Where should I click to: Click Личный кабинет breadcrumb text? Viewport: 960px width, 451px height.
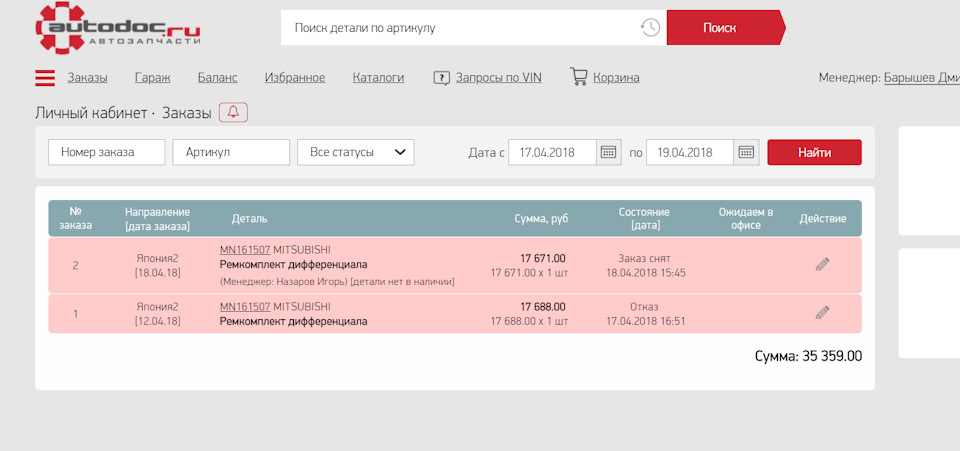[91, 113]
